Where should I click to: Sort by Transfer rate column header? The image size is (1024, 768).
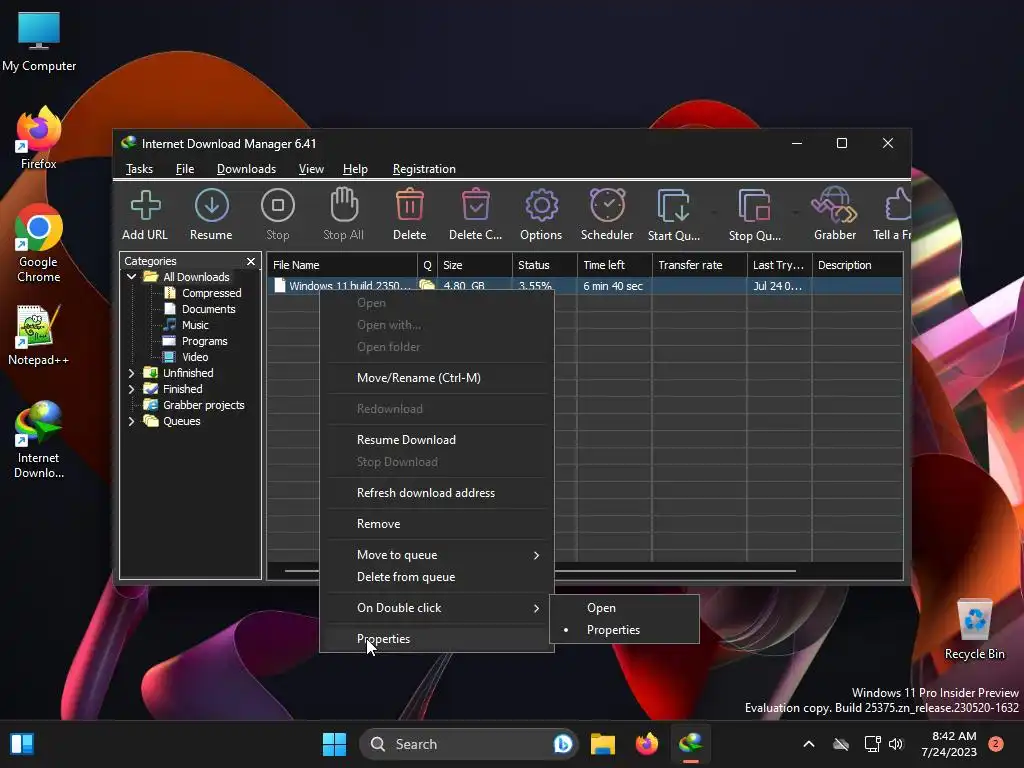tap(699, 265)
